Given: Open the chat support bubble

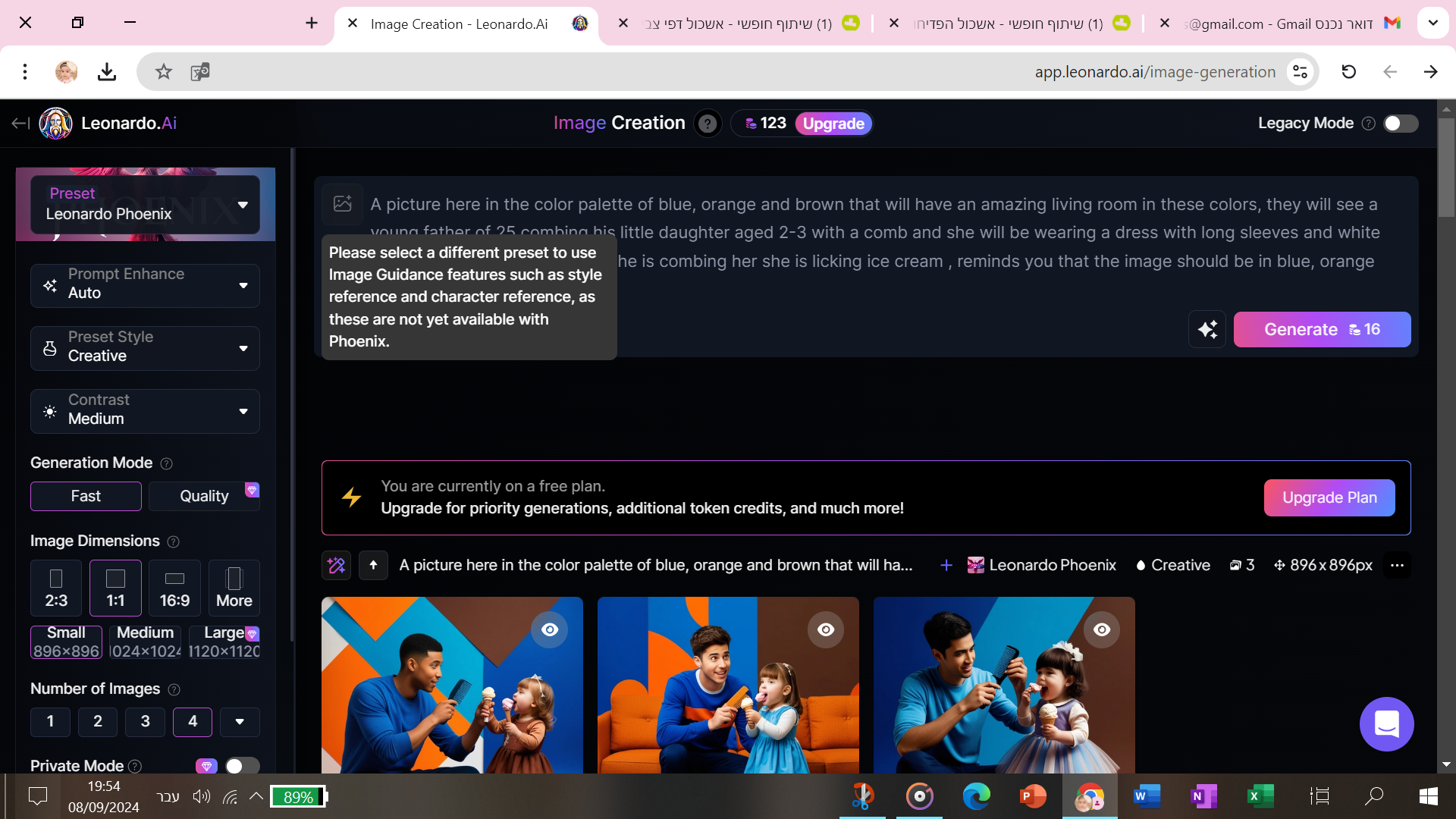Looking at the screenshot, I should point(1386,724).
